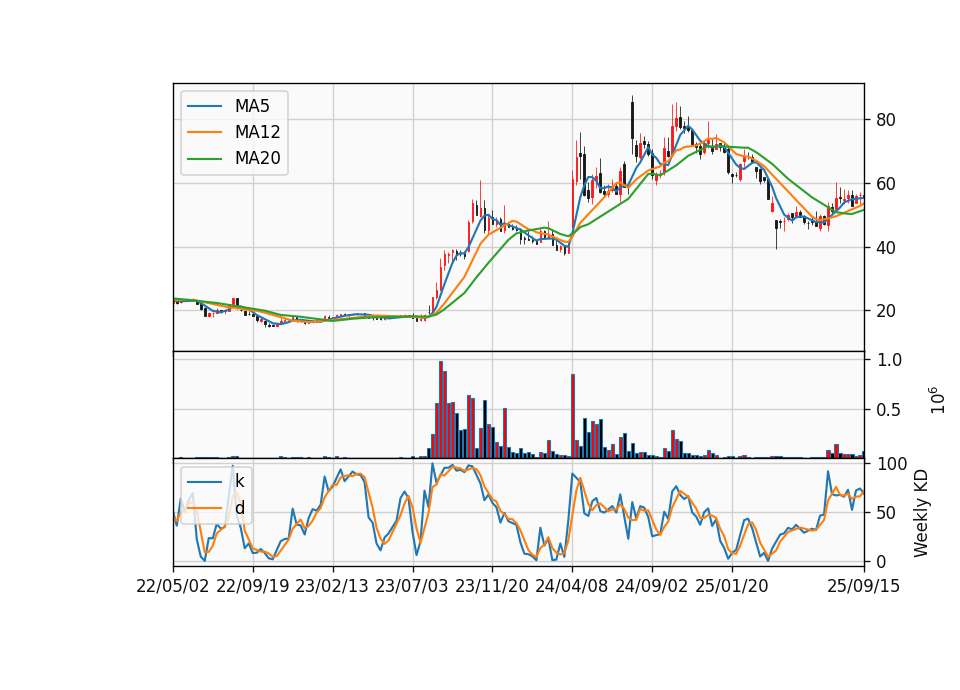Click the green MA20 legend line sample

pos(204,158)
